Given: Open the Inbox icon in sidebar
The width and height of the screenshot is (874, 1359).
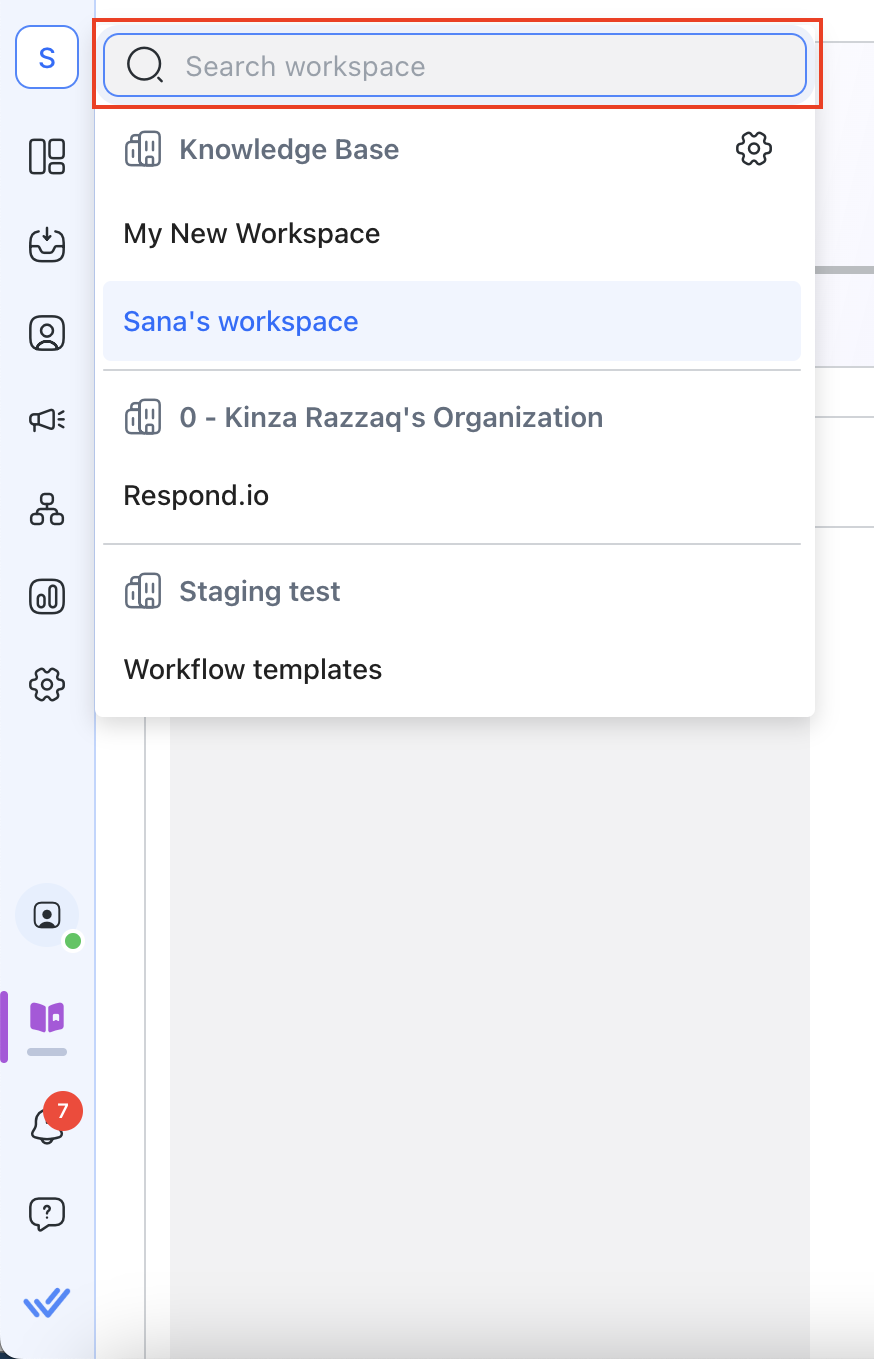Looking at the screenshot, I should click(47, 245).
